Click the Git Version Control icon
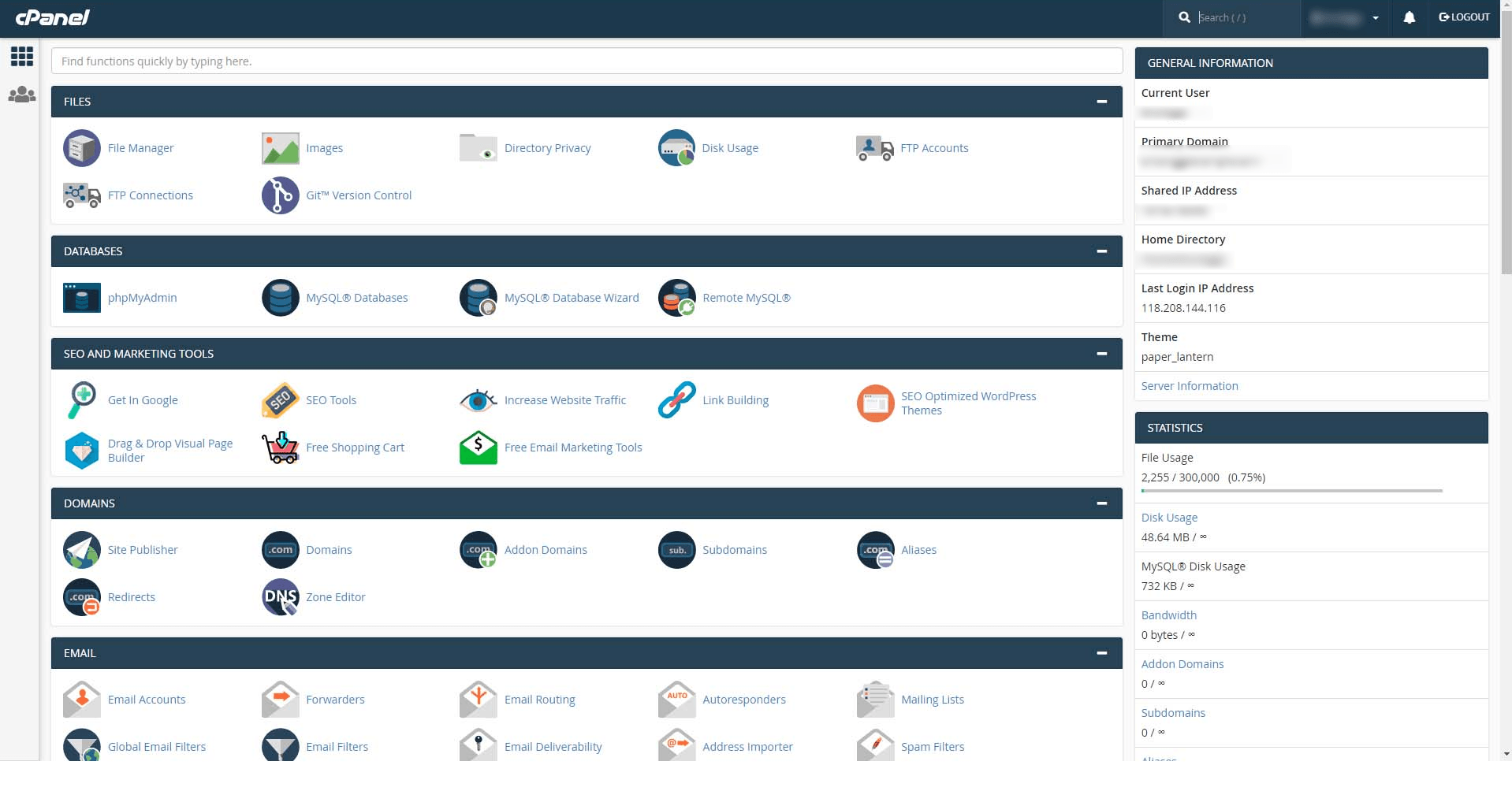1512x791 pixels. click(x=281, y=195)
